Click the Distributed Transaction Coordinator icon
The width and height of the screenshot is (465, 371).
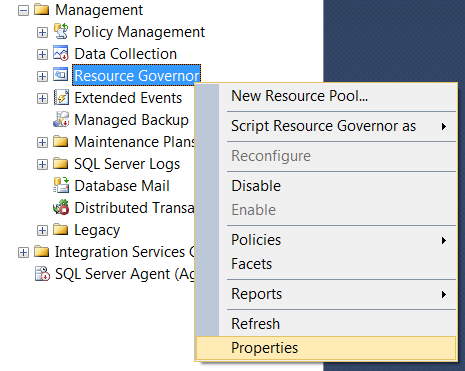pyautogui.click(x=61, y=207)
